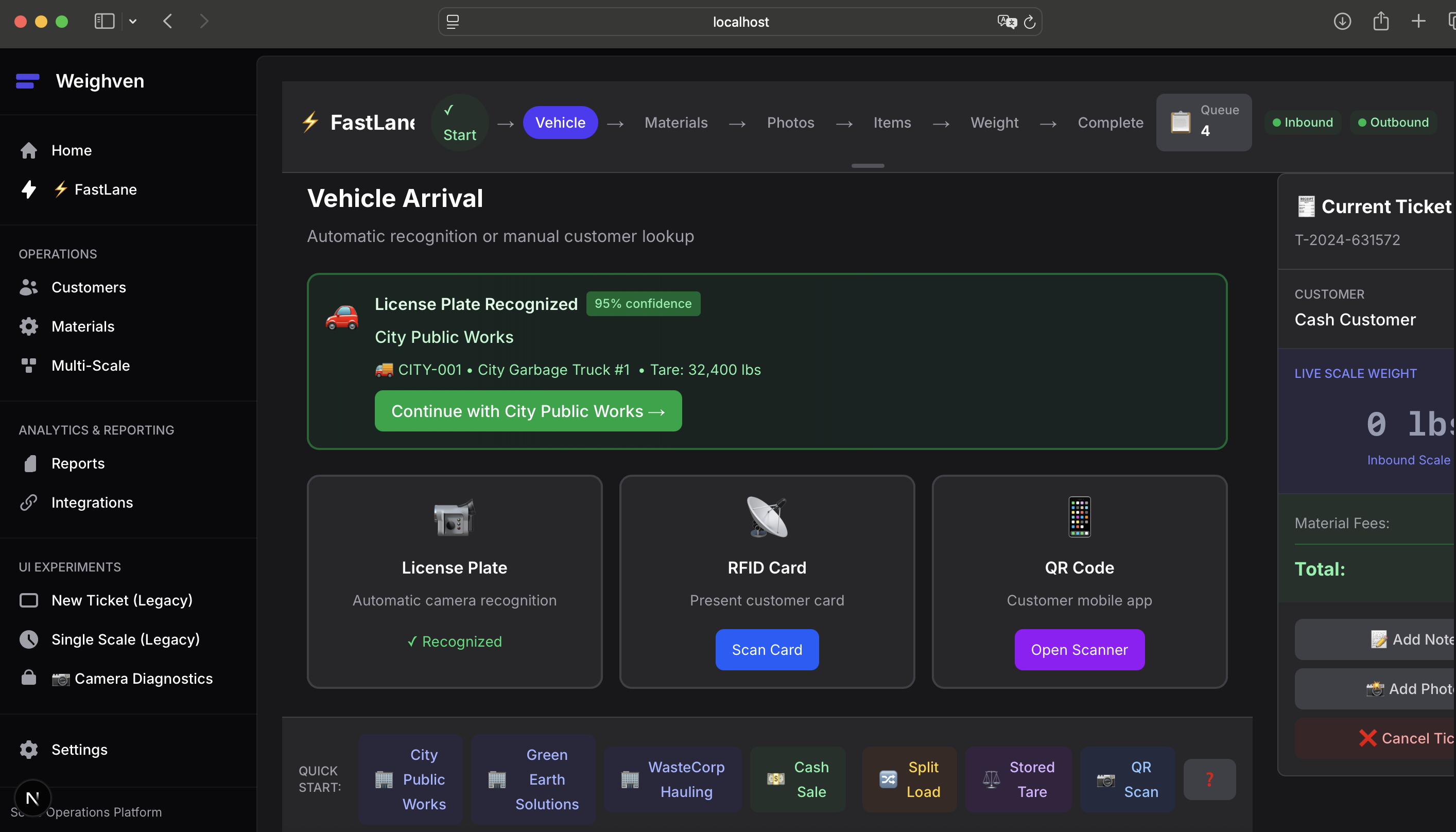Viewport: 1456px width, 832px height.
Task: Click the 95% confidence badge
Action: pos(643,303)
